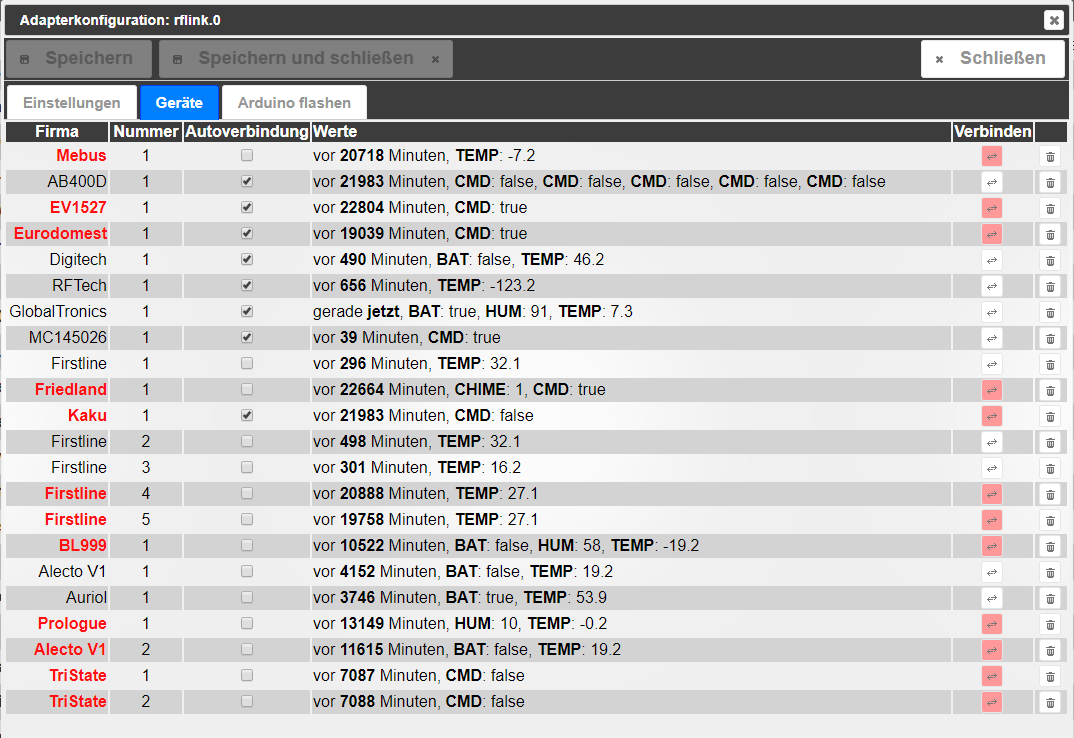This screenshot has height=738, width=1074.
Task: Click connect icon for Eurodomest
Action: coord(992,234)
